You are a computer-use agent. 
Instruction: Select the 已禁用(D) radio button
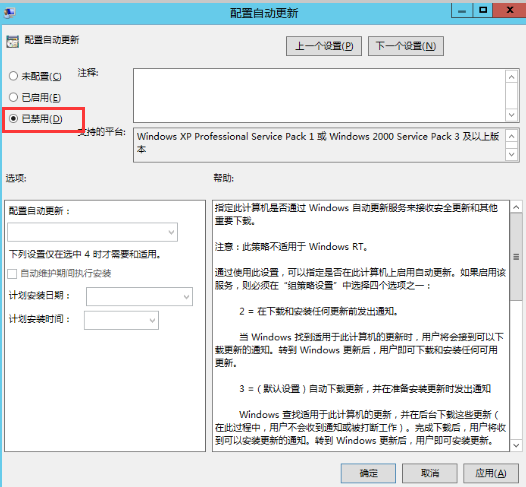[13, 118]
